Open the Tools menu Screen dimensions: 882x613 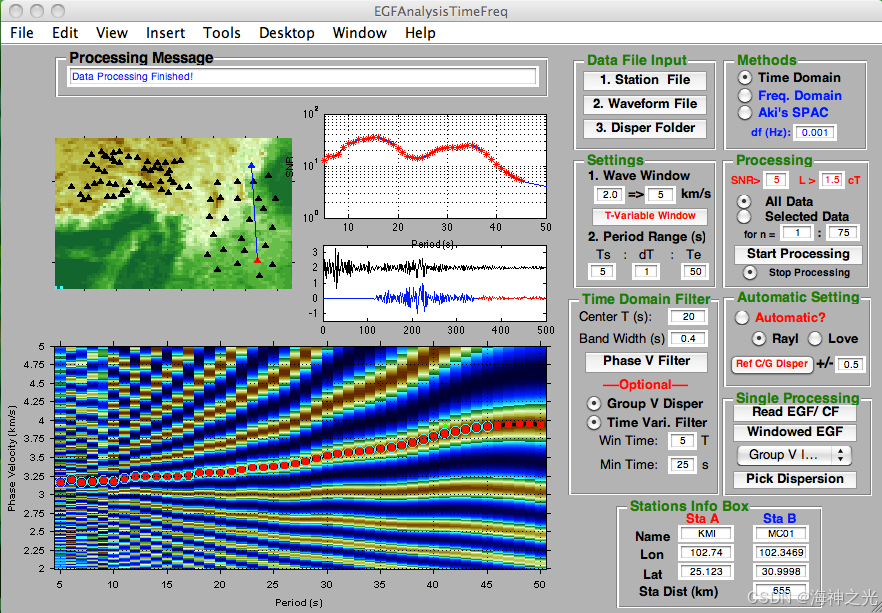pos(222,33)
